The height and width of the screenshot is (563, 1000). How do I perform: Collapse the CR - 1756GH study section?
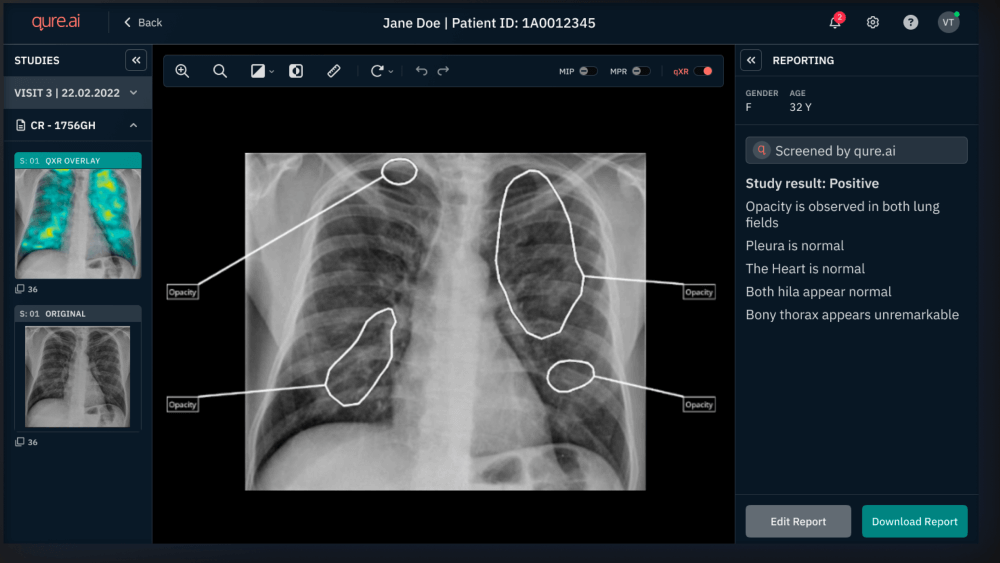click(x=133, y=125)
